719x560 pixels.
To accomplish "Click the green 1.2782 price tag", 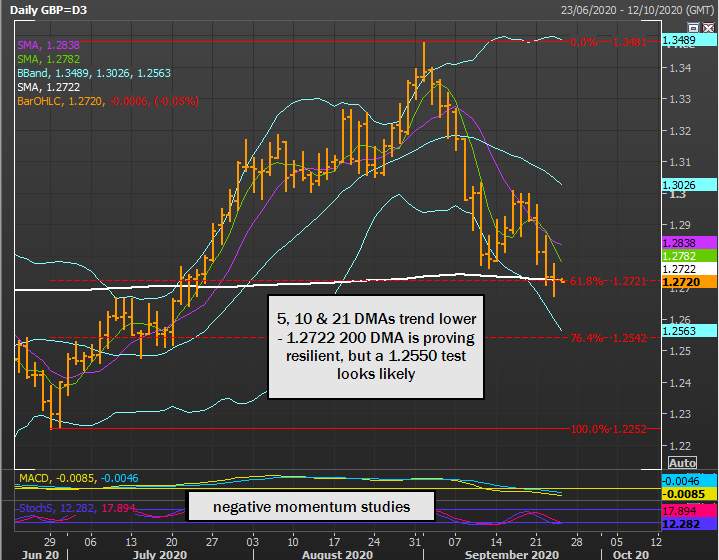I will pyautogui.click(x=689, y=256).
